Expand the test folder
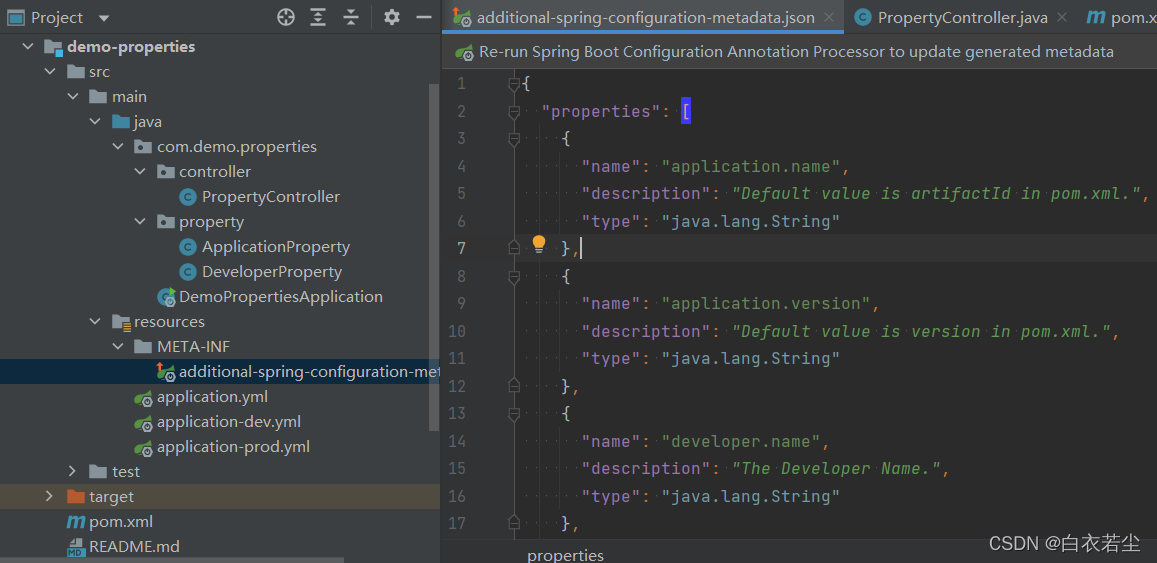The width and height of the screenshot is (1157, 563). point(72,472)
